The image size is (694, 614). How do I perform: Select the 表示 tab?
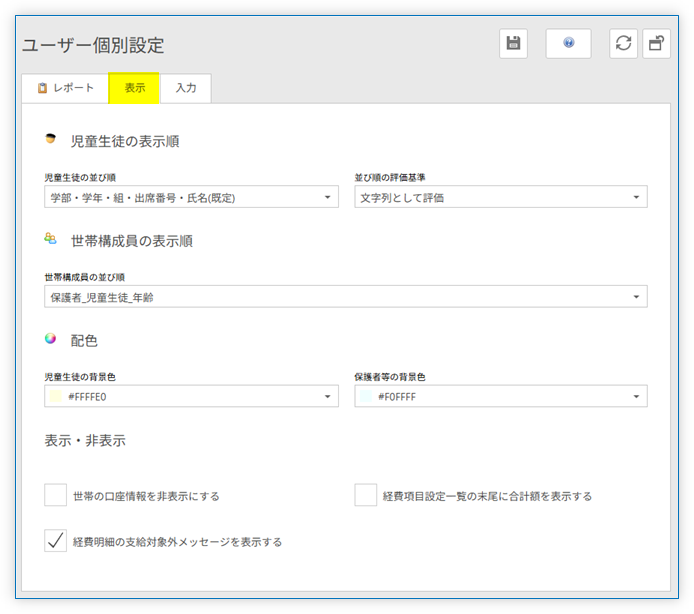click(x=134, y=88)
